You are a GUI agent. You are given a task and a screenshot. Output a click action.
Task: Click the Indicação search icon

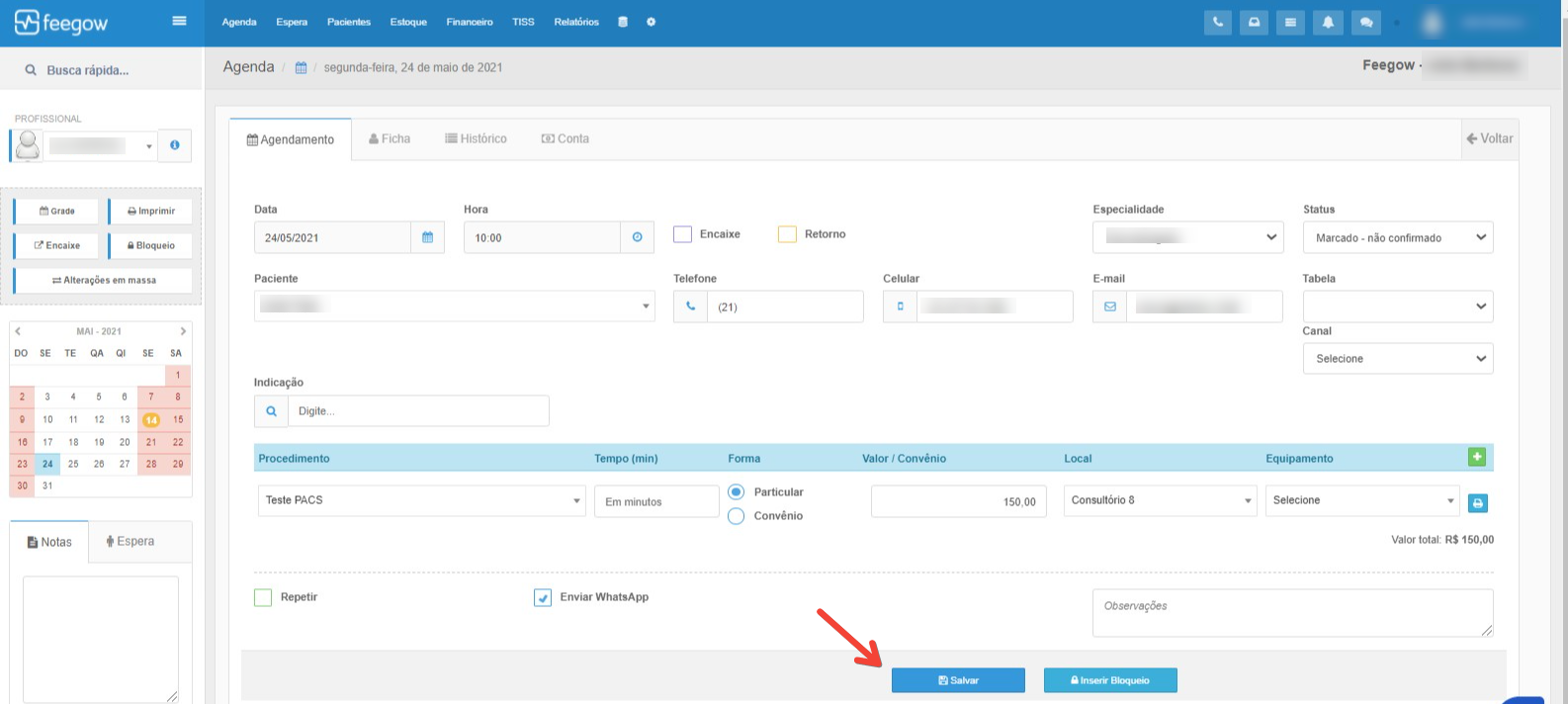click(271, 411)
